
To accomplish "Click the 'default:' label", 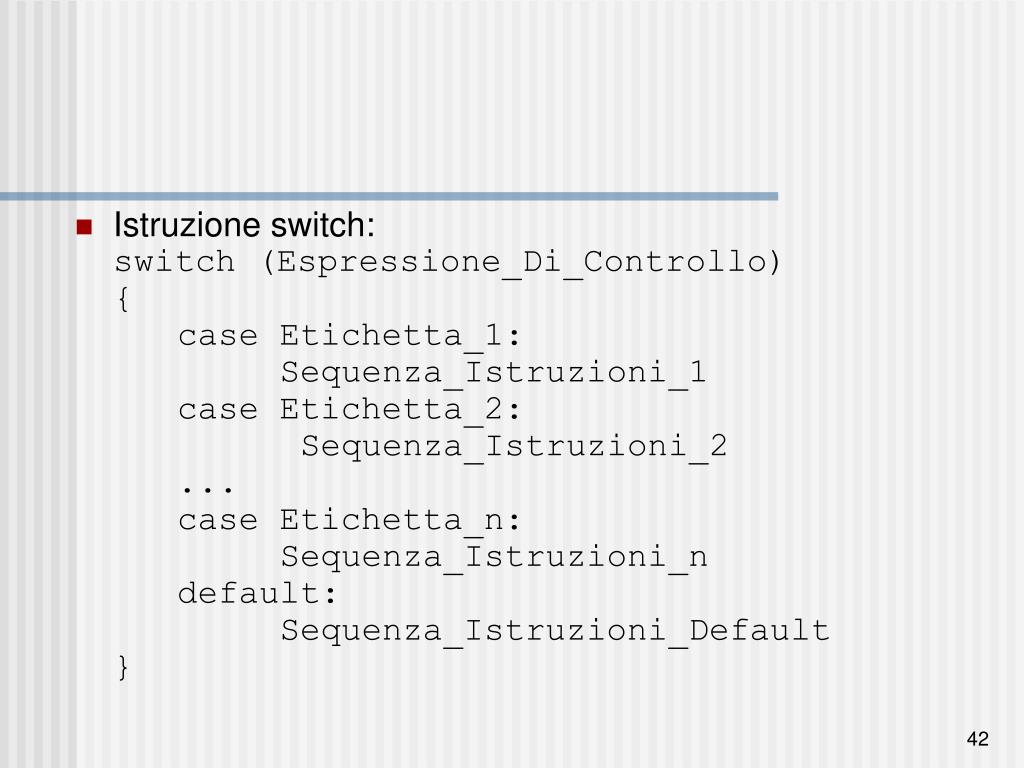I will click(257, 594).
